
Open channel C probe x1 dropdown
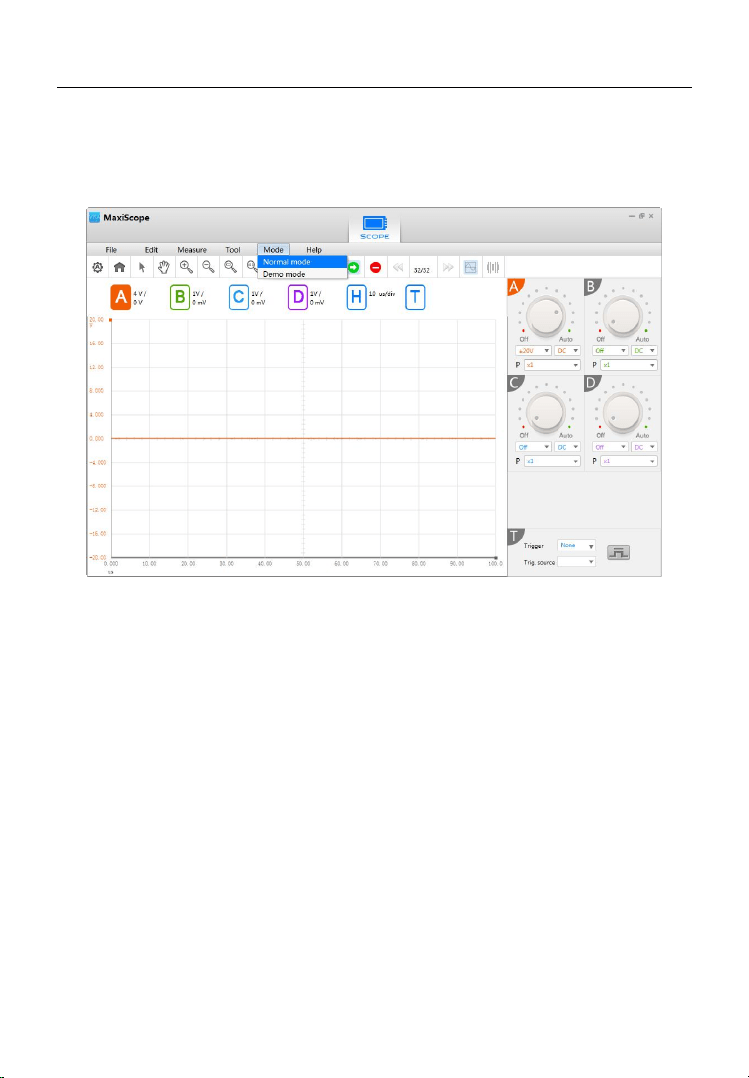[552, 461]
